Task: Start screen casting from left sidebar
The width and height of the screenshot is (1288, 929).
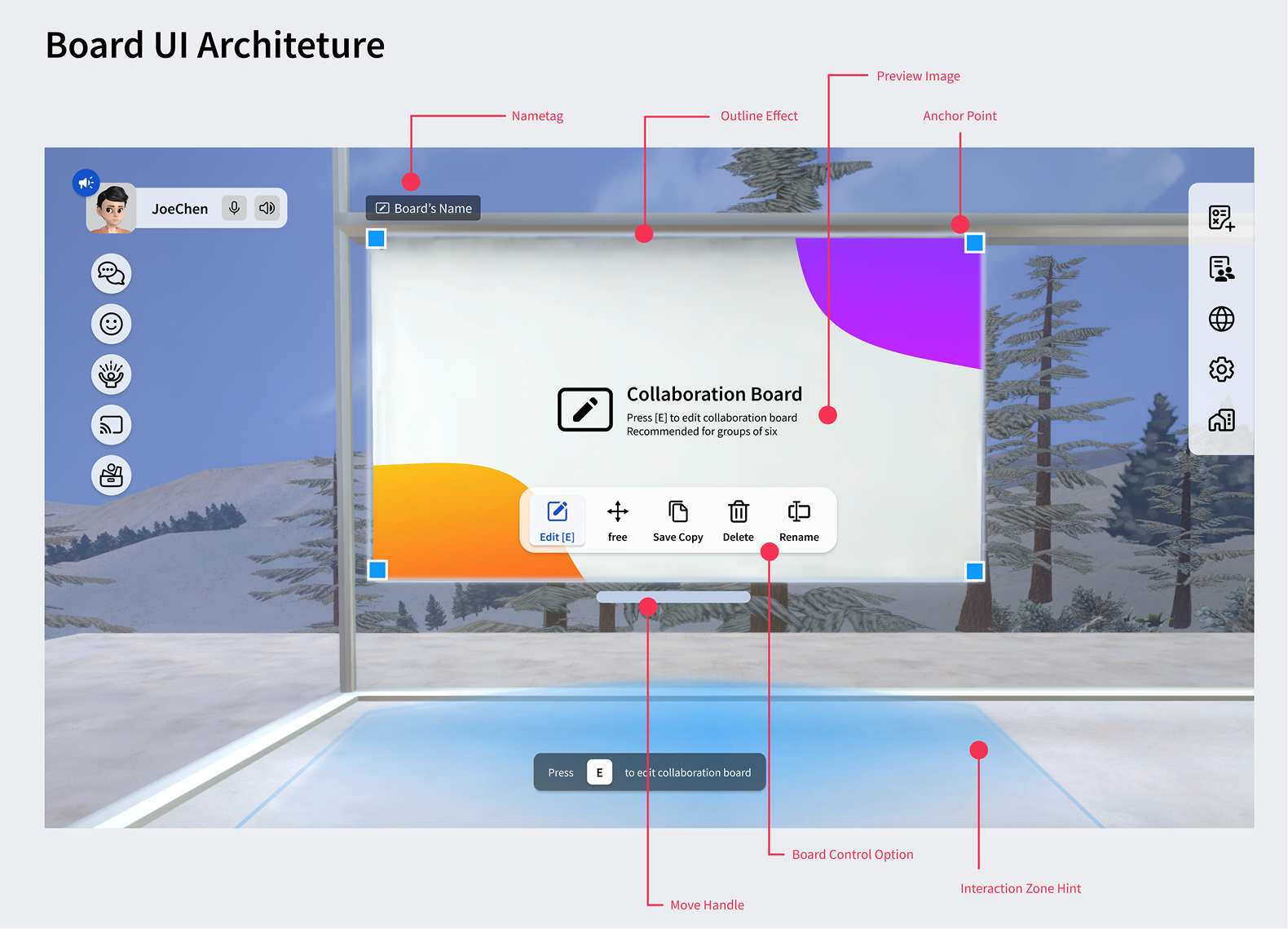Action: click(x=111, y=425)
